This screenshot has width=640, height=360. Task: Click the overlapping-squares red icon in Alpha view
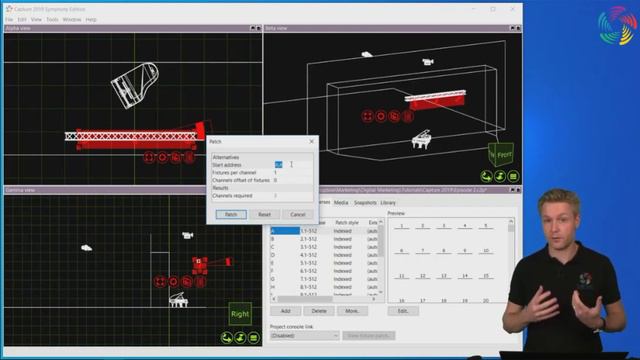coord(176,157)
